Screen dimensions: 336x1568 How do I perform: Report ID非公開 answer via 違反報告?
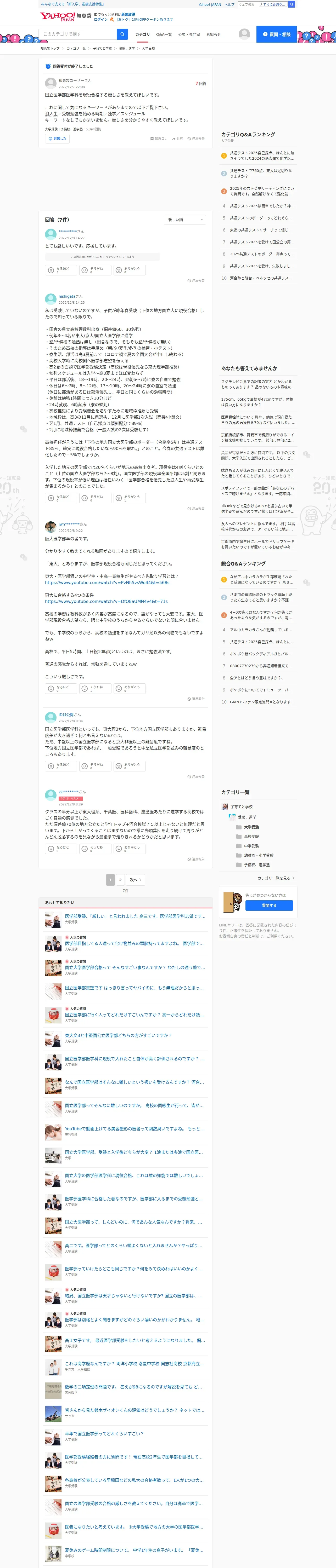point(196,777)
